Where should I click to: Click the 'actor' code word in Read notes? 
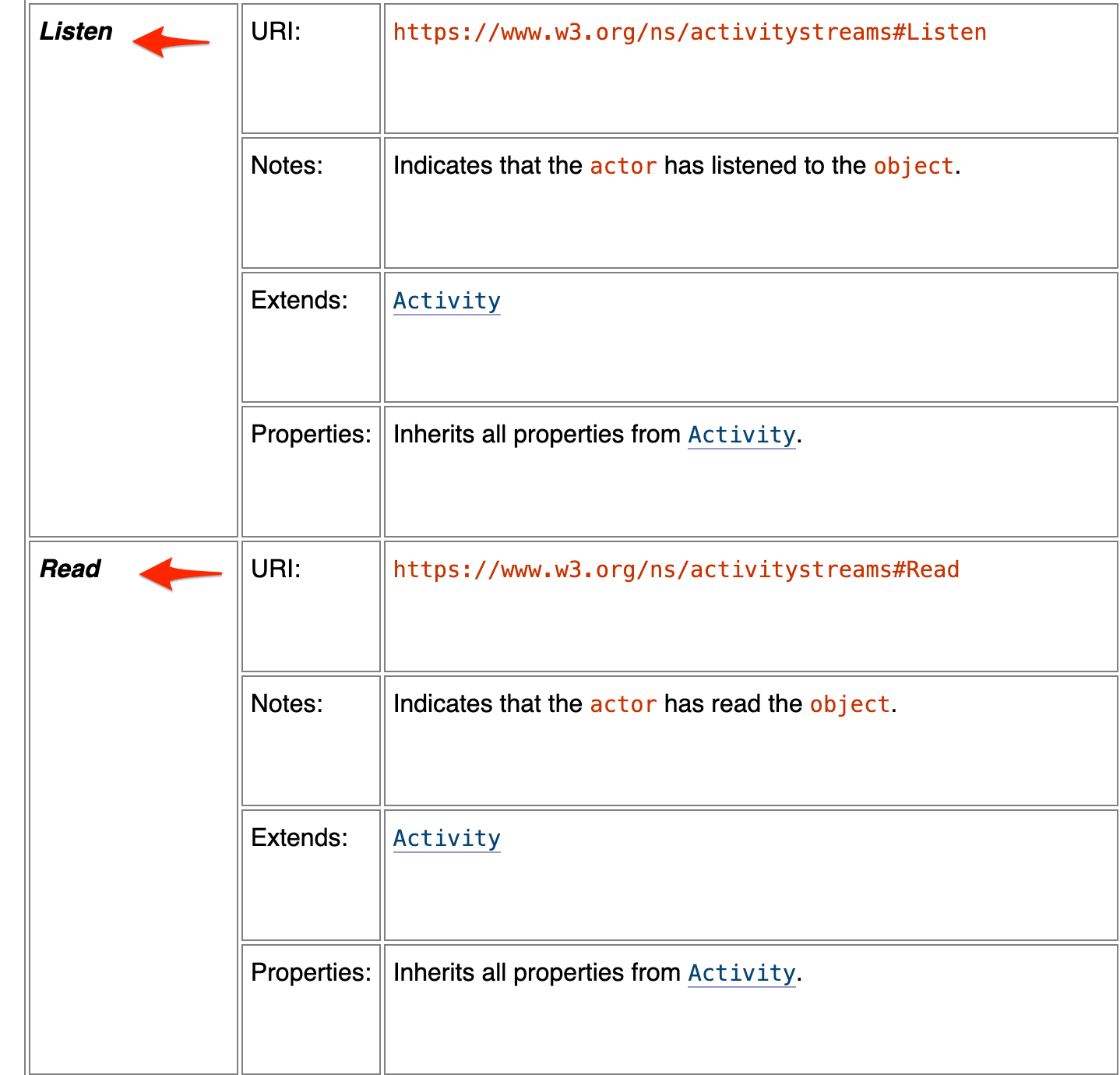point(623,704)
